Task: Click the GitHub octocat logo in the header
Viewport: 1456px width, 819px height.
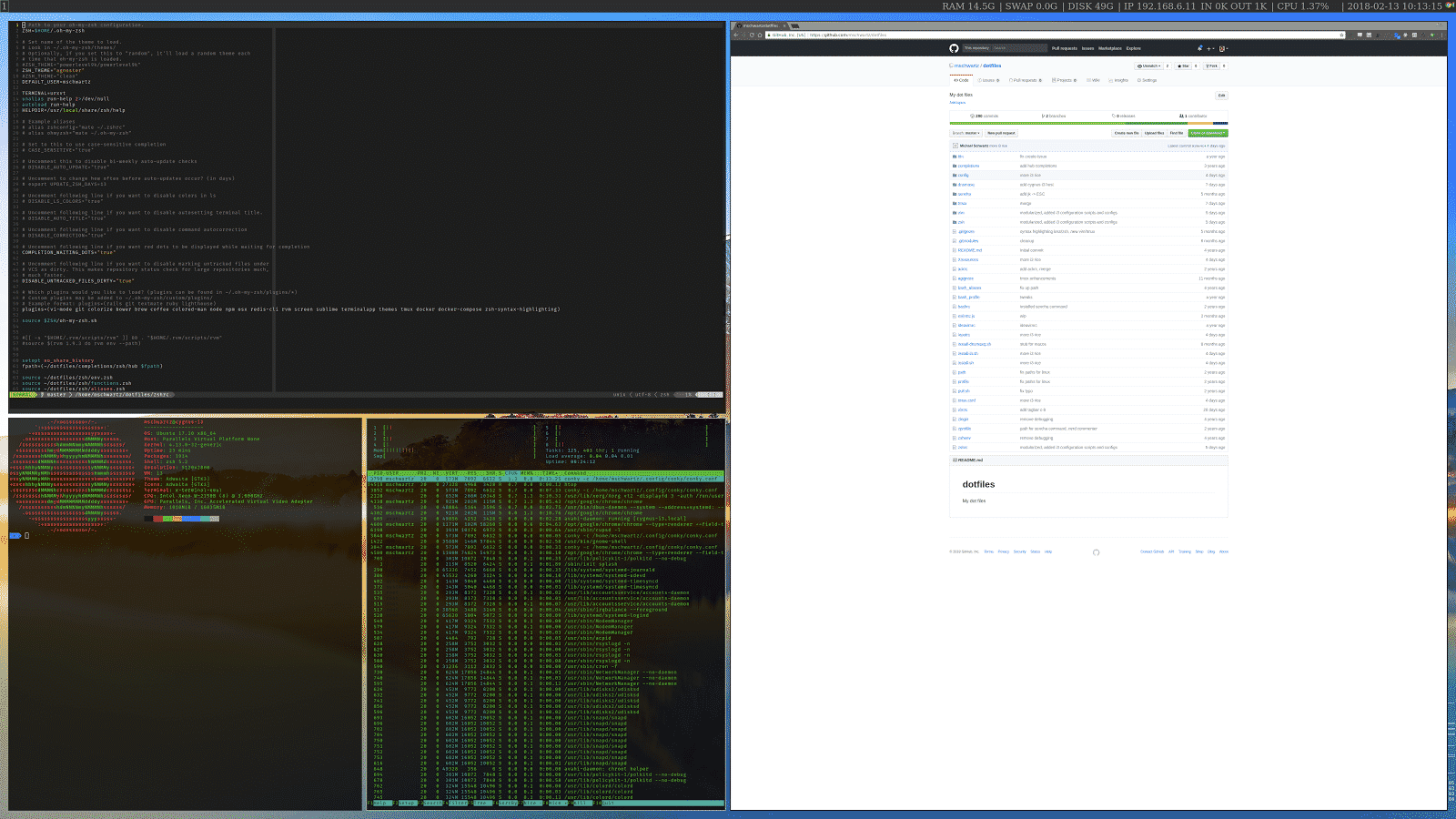Action: [x=954, y=48]
